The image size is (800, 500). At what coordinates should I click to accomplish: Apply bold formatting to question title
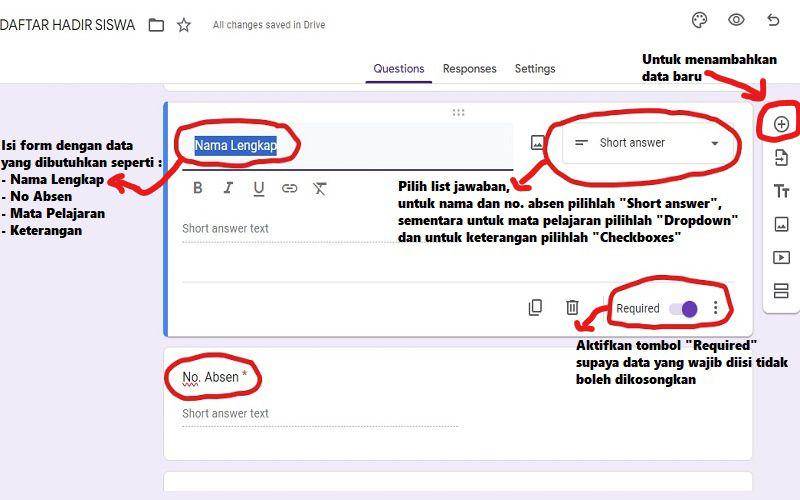pos(198,188)
